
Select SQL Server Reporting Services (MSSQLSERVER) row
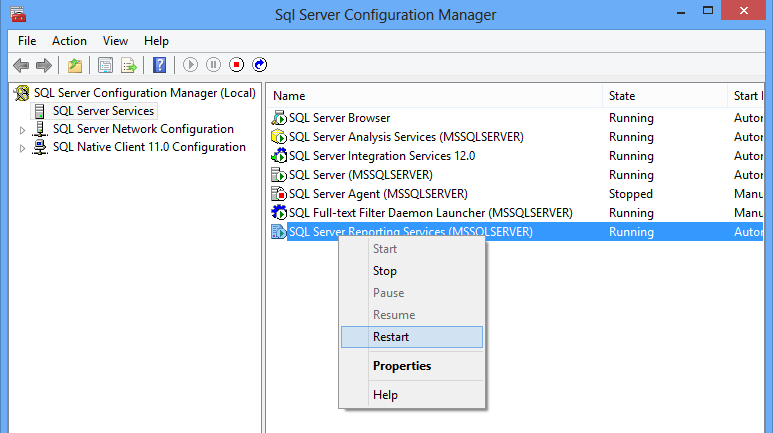tap(516, 232)
